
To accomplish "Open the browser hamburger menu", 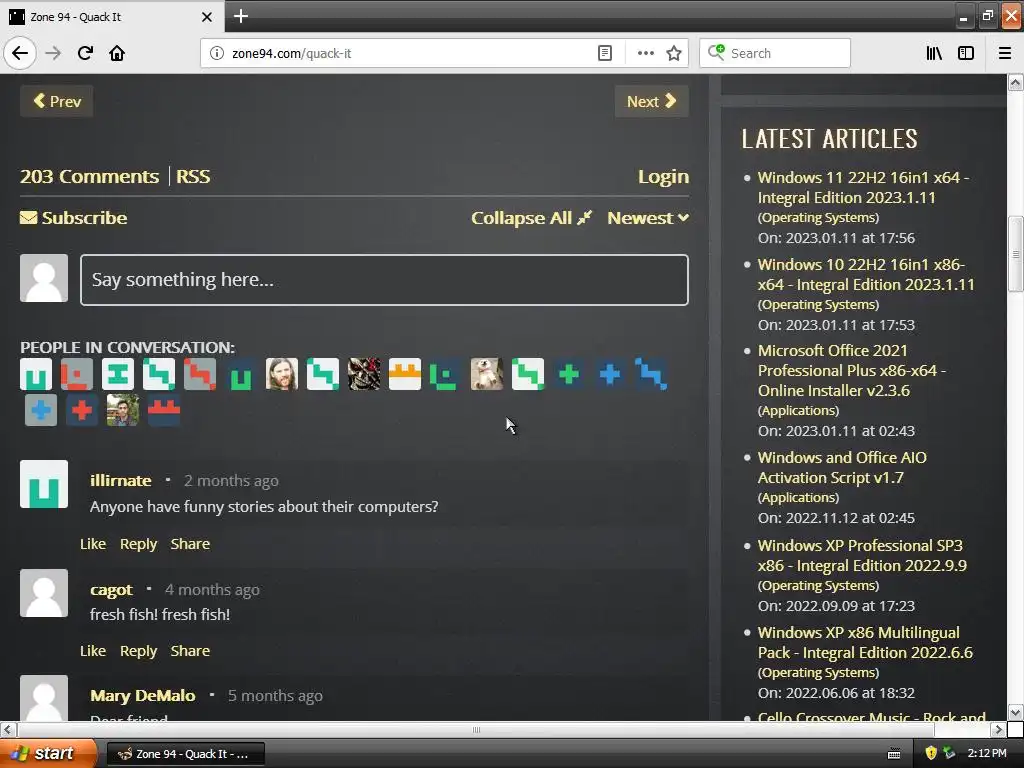I will point(1005,53).
